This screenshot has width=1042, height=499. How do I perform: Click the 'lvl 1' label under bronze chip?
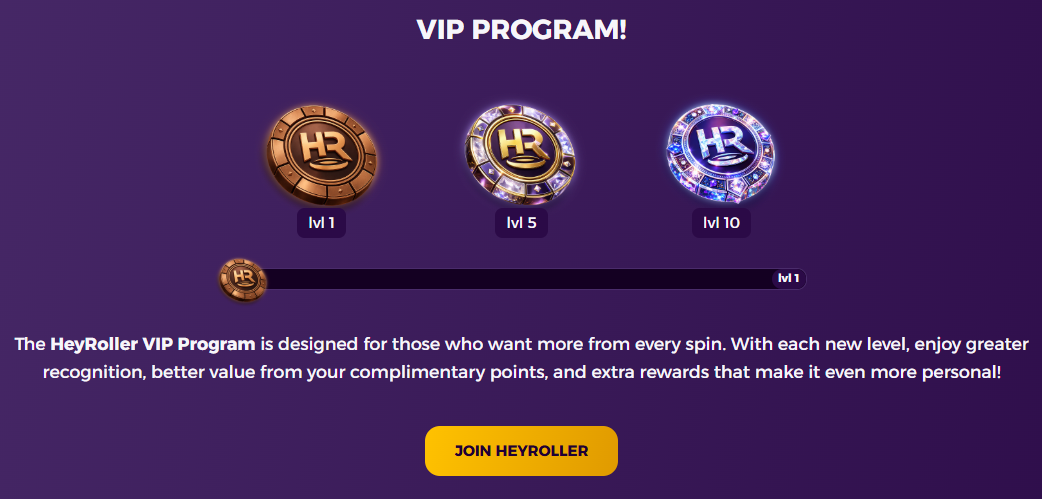coord(322,223)
